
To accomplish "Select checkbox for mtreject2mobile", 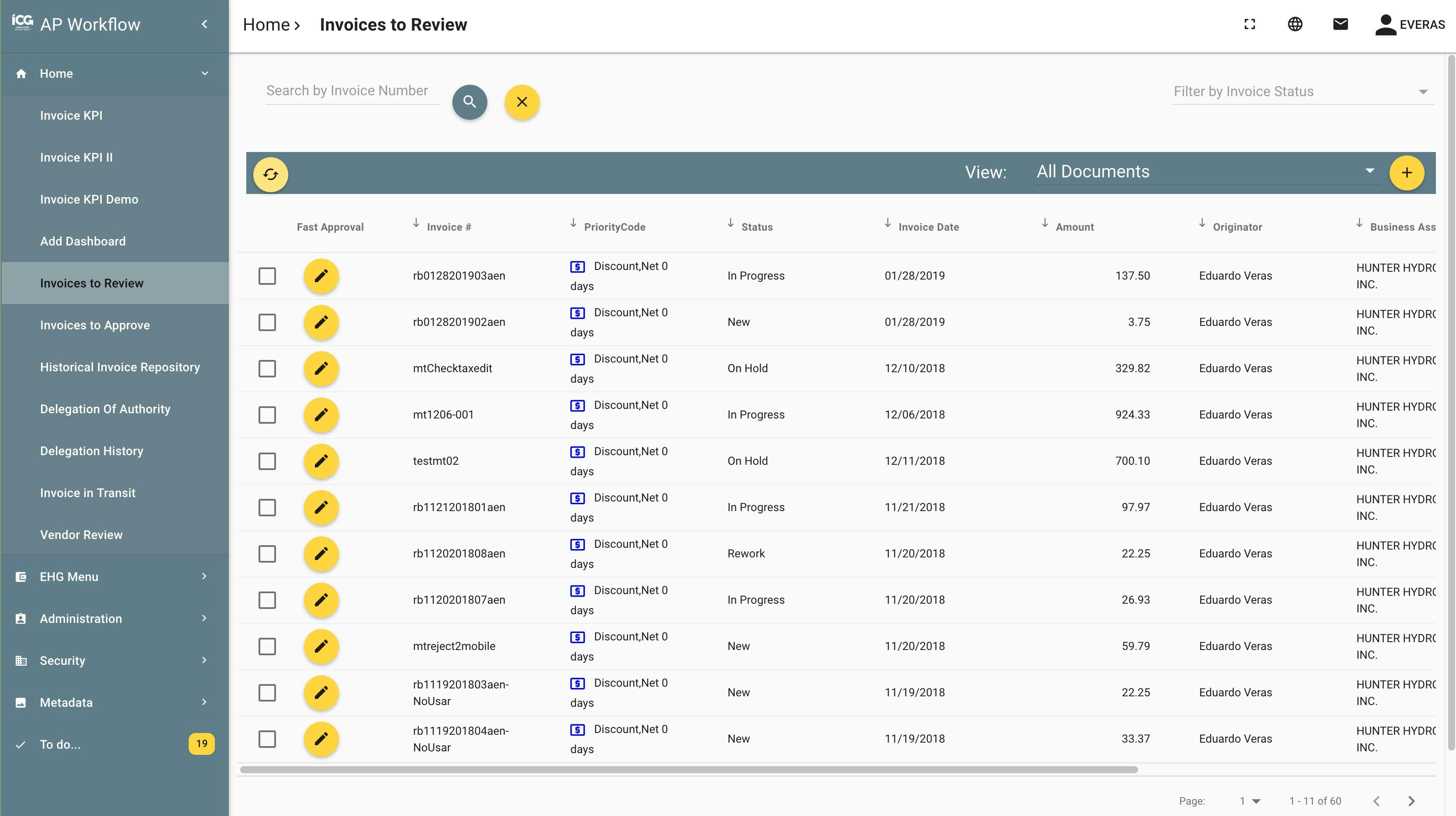I will pyautogui.click(x=267, y=647).
